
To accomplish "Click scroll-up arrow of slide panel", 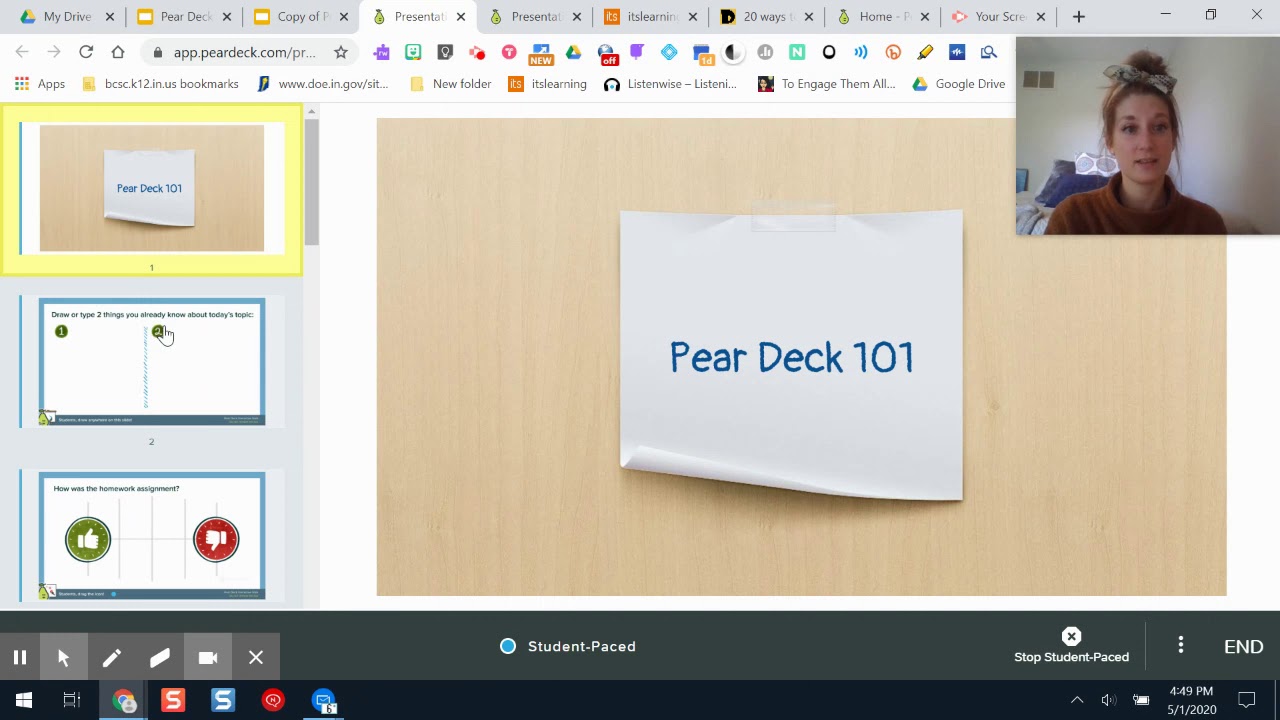I will pos(311,111).
